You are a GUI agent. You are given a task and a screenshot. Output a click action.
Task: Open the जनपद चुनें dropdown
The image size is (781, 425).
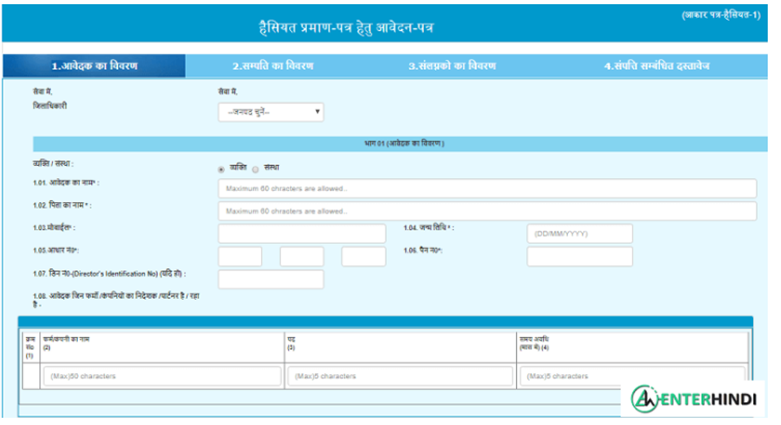click(271, 112)
